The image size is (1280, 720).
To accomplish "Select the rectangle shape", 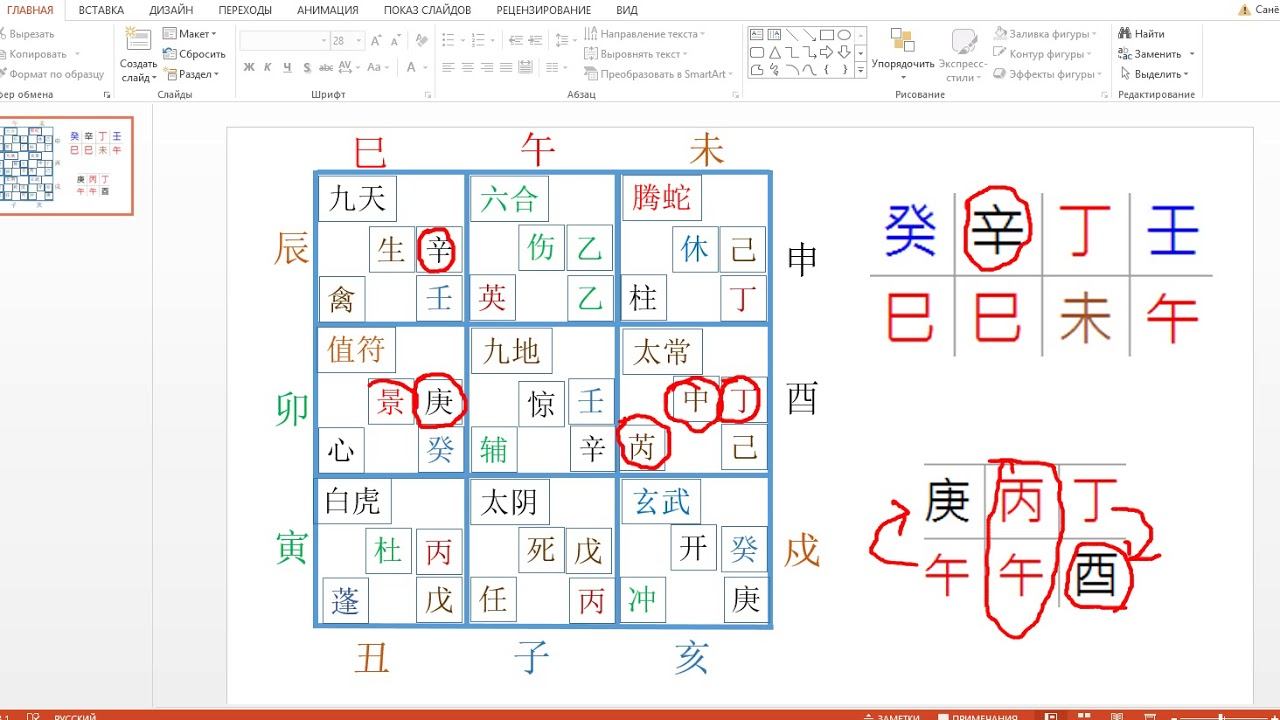I will tap(825, 35).
